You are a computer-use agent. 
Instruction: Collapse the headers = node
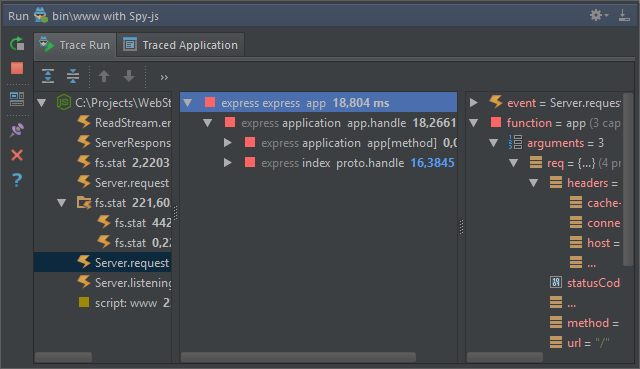click(533, 183)
